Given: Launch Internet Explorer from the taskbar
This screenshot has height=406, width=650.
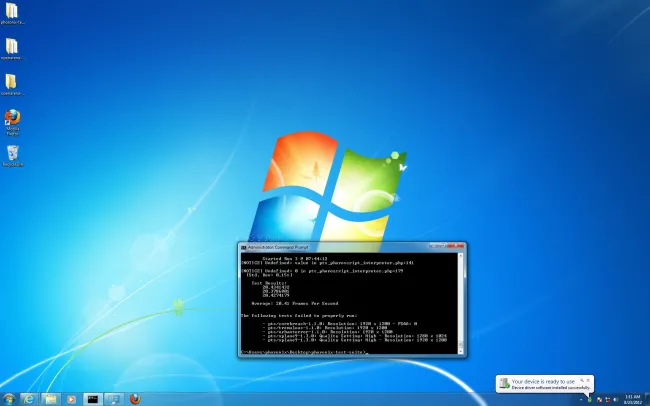Looking at the screenshot, I should tap(29, 399).
